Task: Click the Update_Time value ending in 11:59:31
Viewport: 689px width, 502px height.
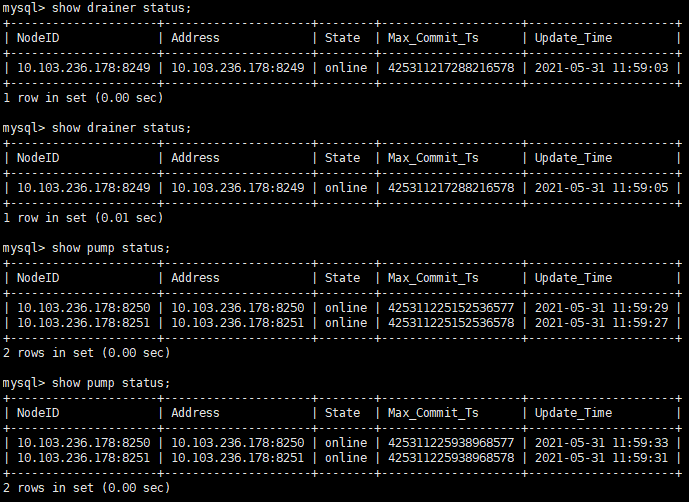Action: tap(601, 458)
